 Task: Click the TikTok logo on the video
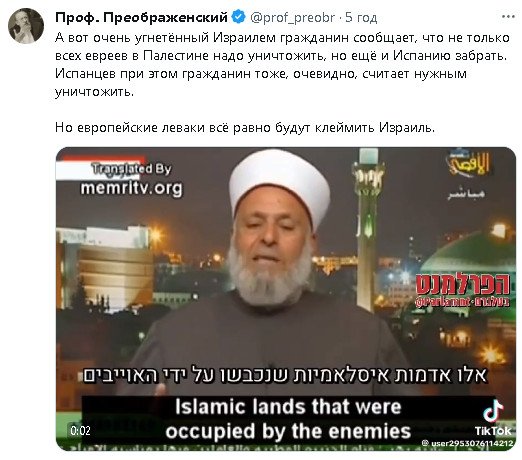click(x=493, y=418)
